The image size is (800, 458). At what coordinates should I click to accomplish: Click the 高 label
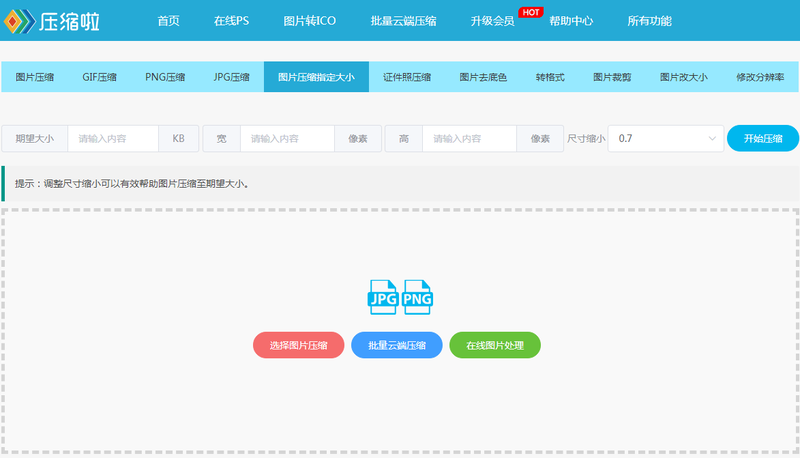[x=404, y=139]
